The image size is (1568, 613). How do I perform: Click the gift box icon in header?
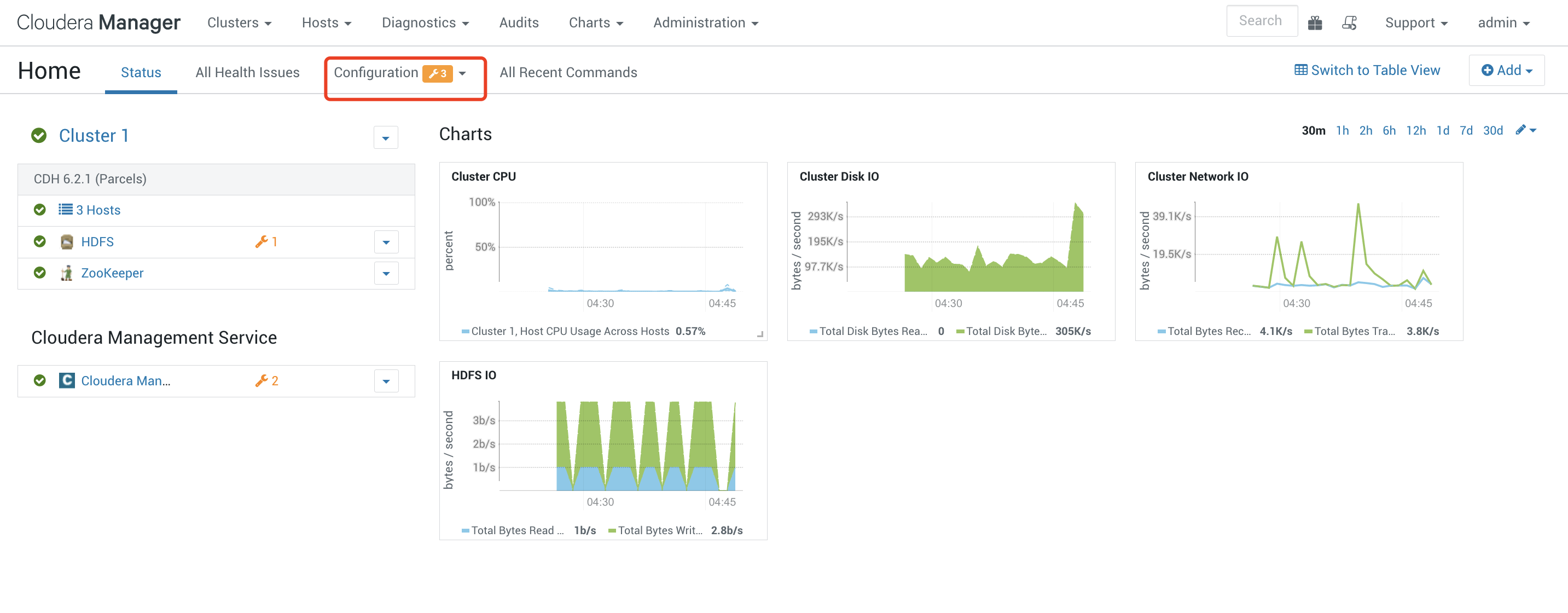click(x=1314, y=22)
